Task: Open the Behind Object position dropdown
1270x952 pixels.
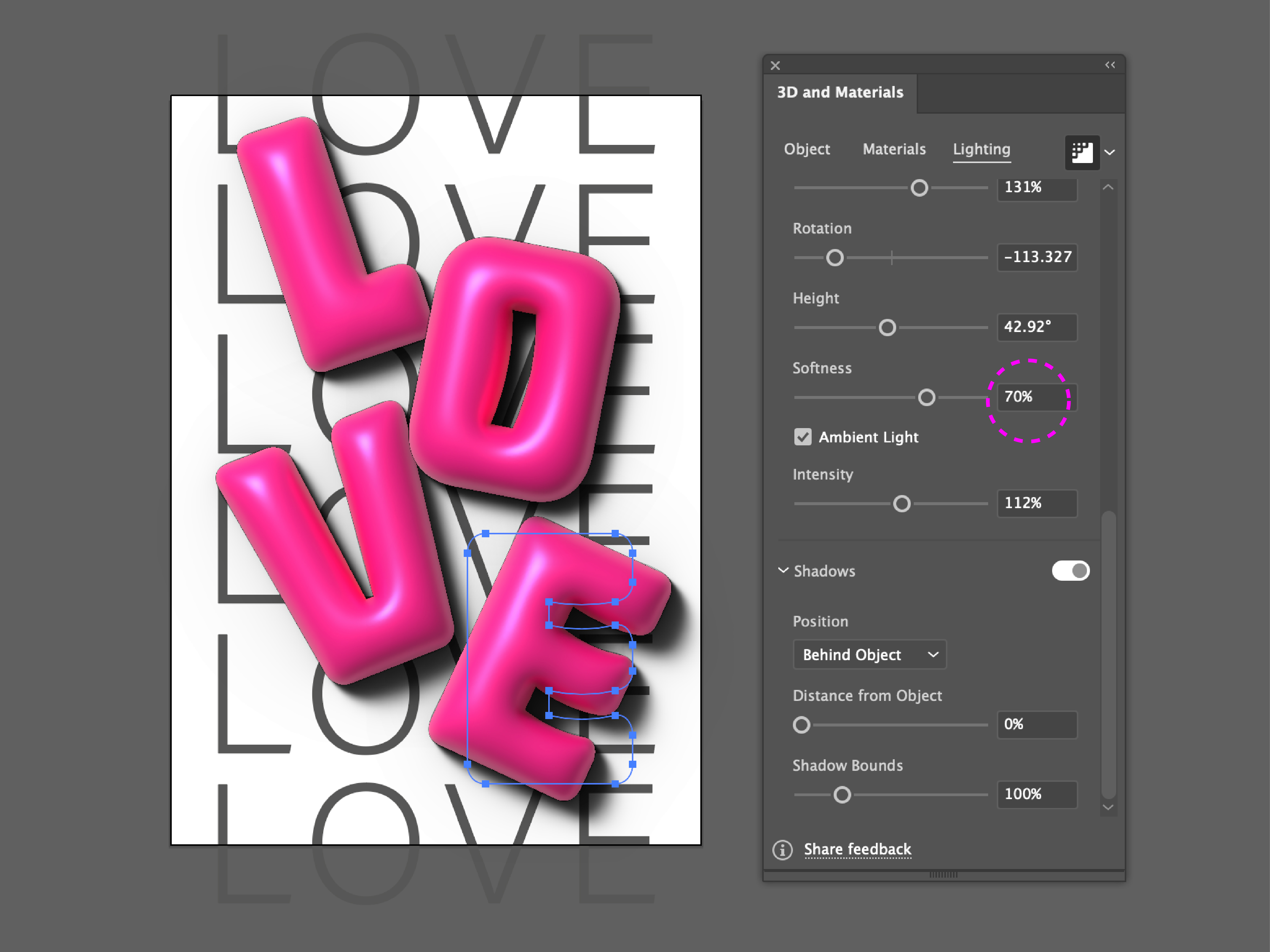Action: pos(869,654)
